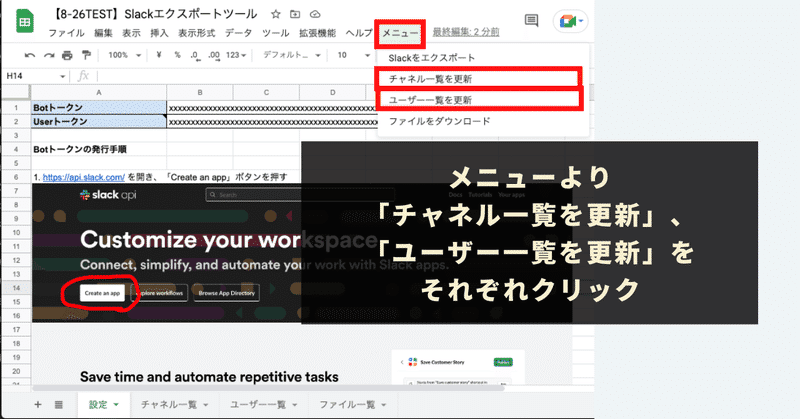Click the Create an app button
This screenshot has height=419, width=800.
pyautogui.click(x=102, y=293)
